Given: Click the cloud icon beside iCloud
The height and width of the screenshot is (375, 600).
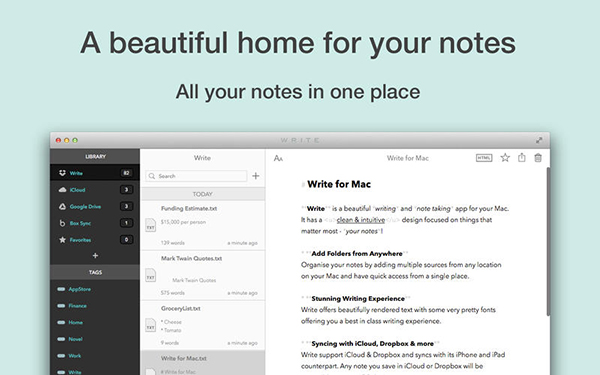Looking at the screenshot, I should click(62, 190).
